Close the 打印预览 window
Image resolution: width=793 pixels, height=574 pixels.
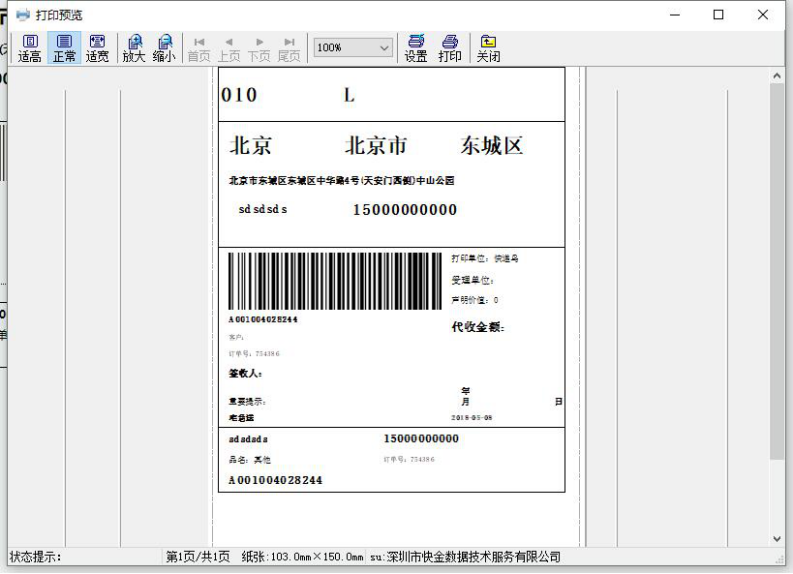(x=763, y=15)
